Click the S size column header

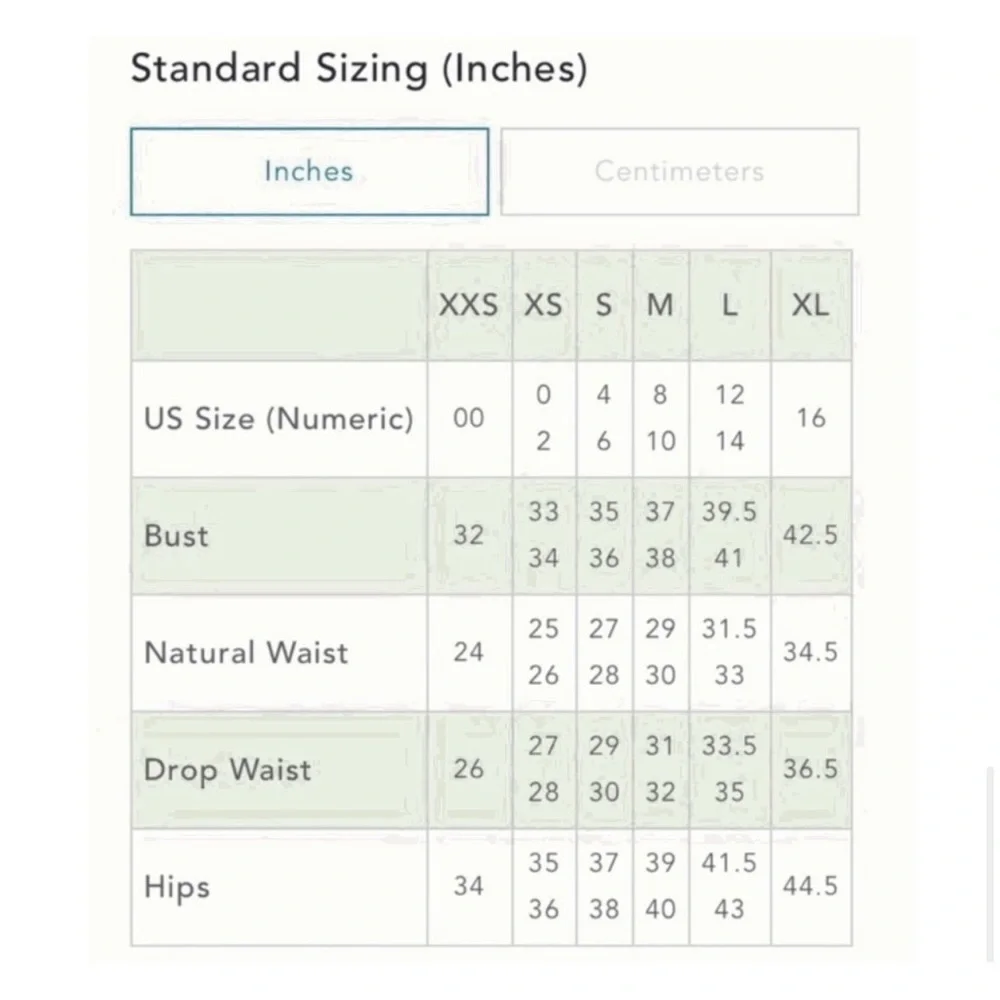click(x=603, y=306)
